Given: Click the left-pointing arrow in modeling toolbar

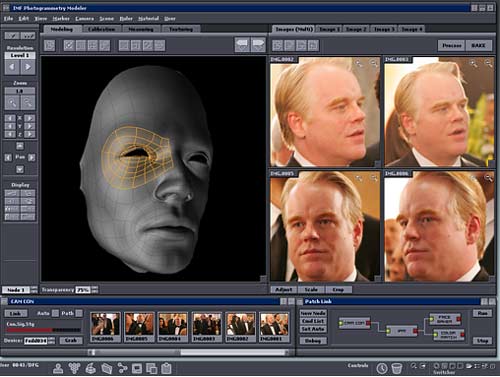Looking at the screenshot, I should 242,45.
